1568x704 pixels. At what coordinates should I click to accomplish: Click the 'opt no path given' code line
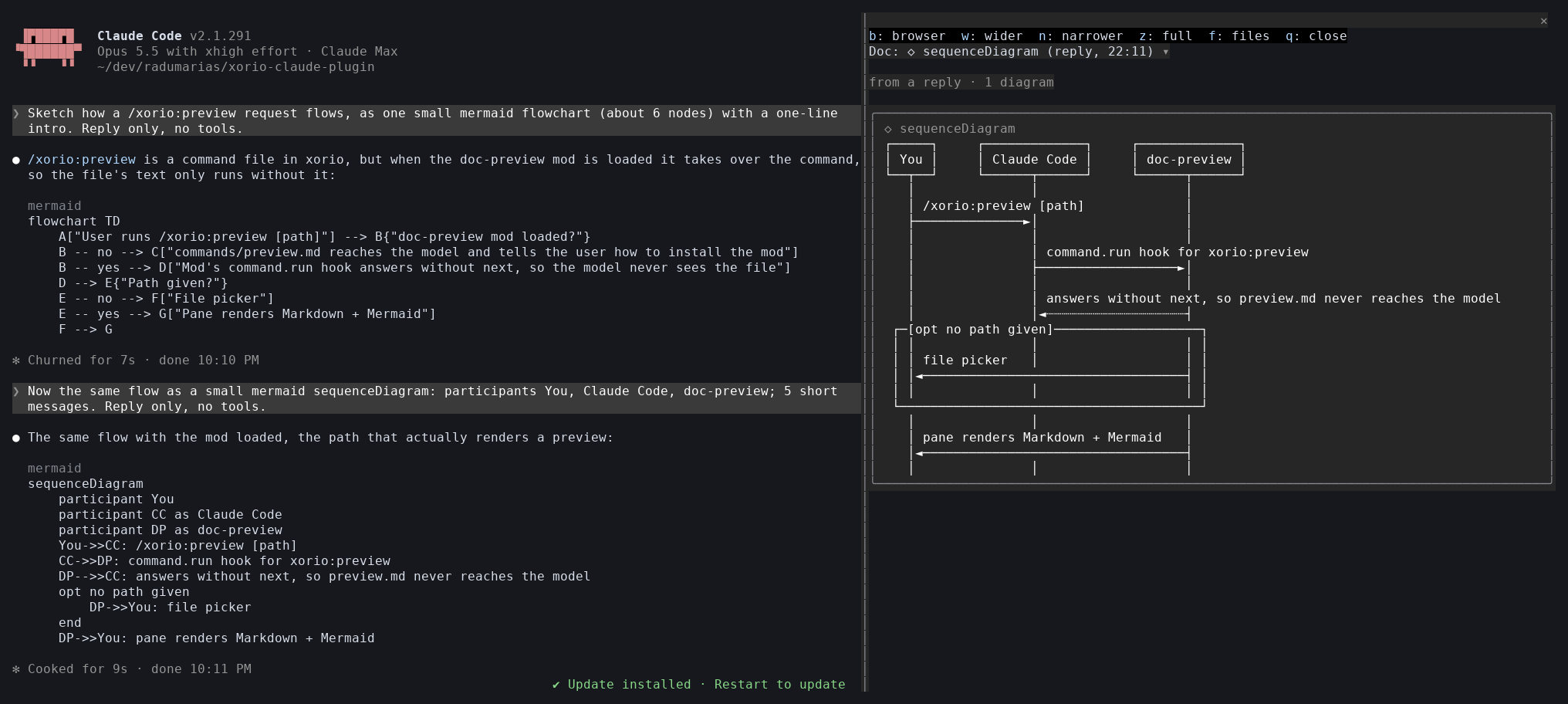124,592
